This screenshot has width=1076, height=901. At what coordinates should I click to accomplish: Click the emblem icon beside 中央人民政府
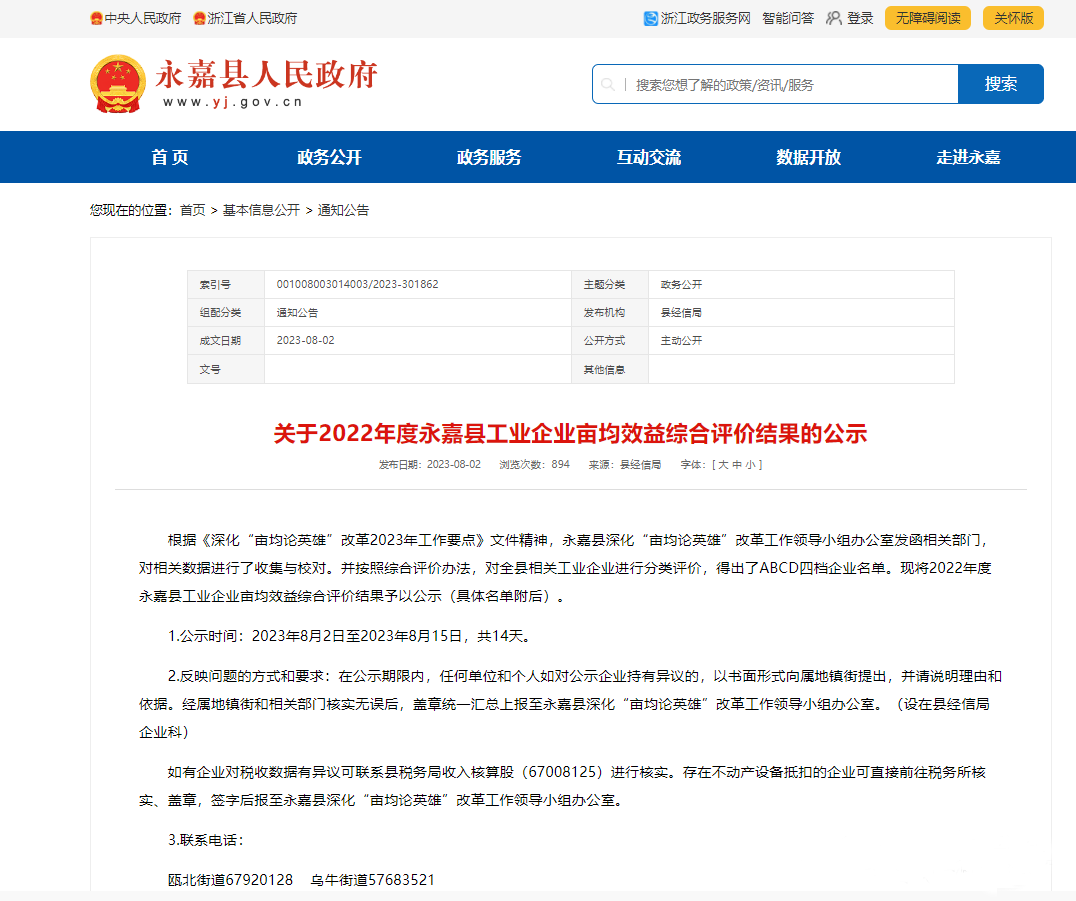pos(96,17)
